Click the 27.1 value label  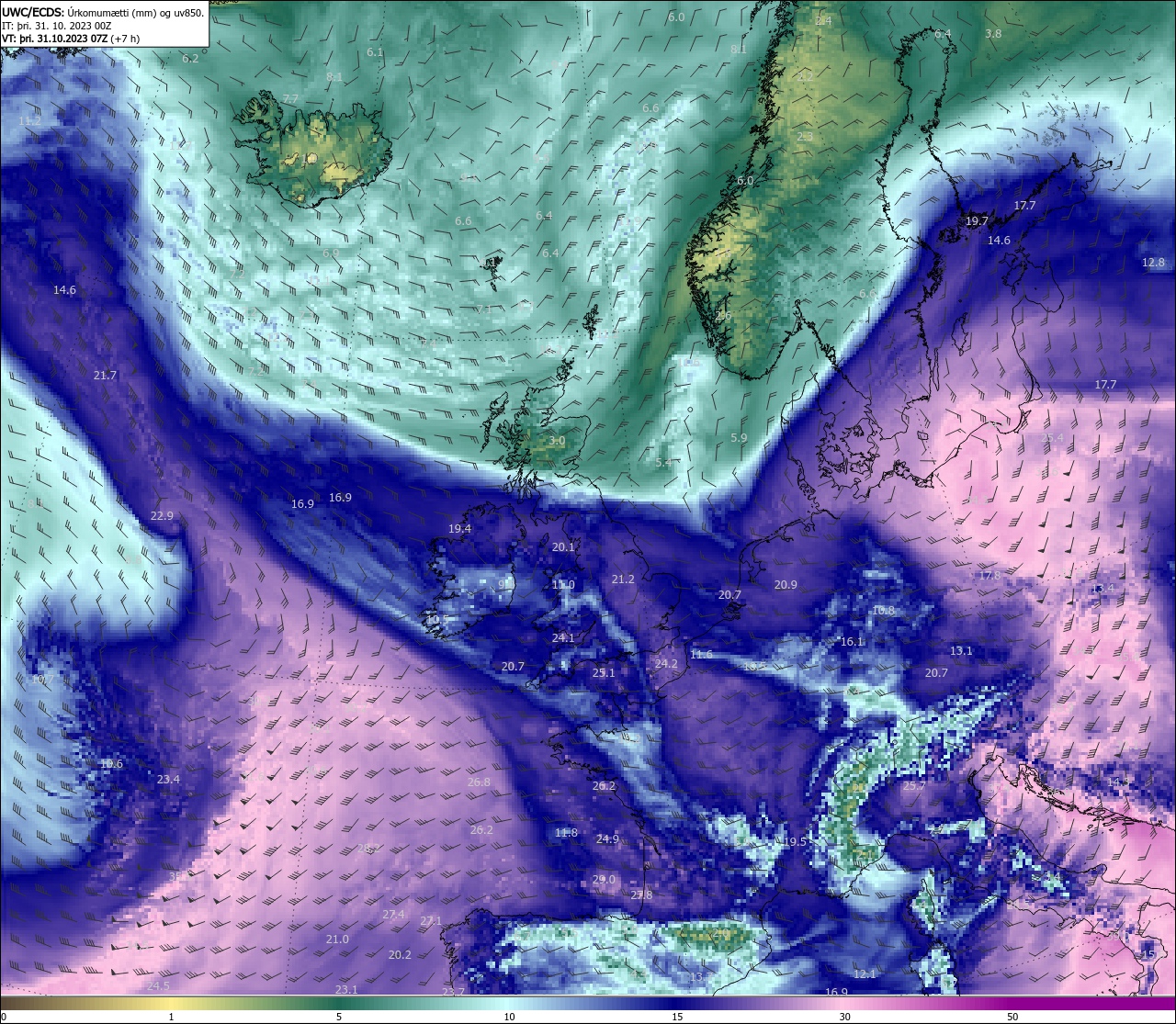(431, 921)
